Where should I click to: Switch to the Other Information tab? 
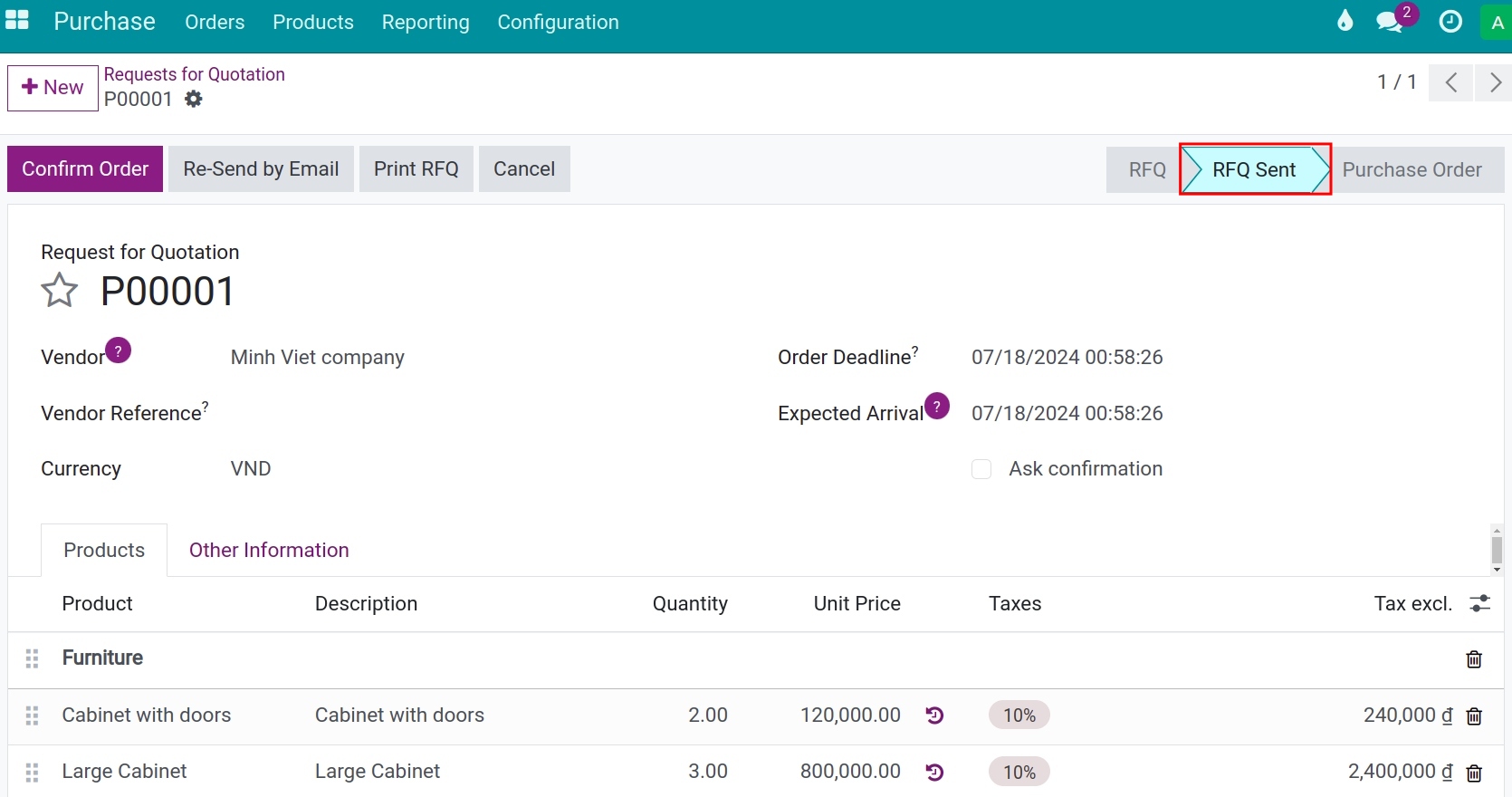pos(269,550)
